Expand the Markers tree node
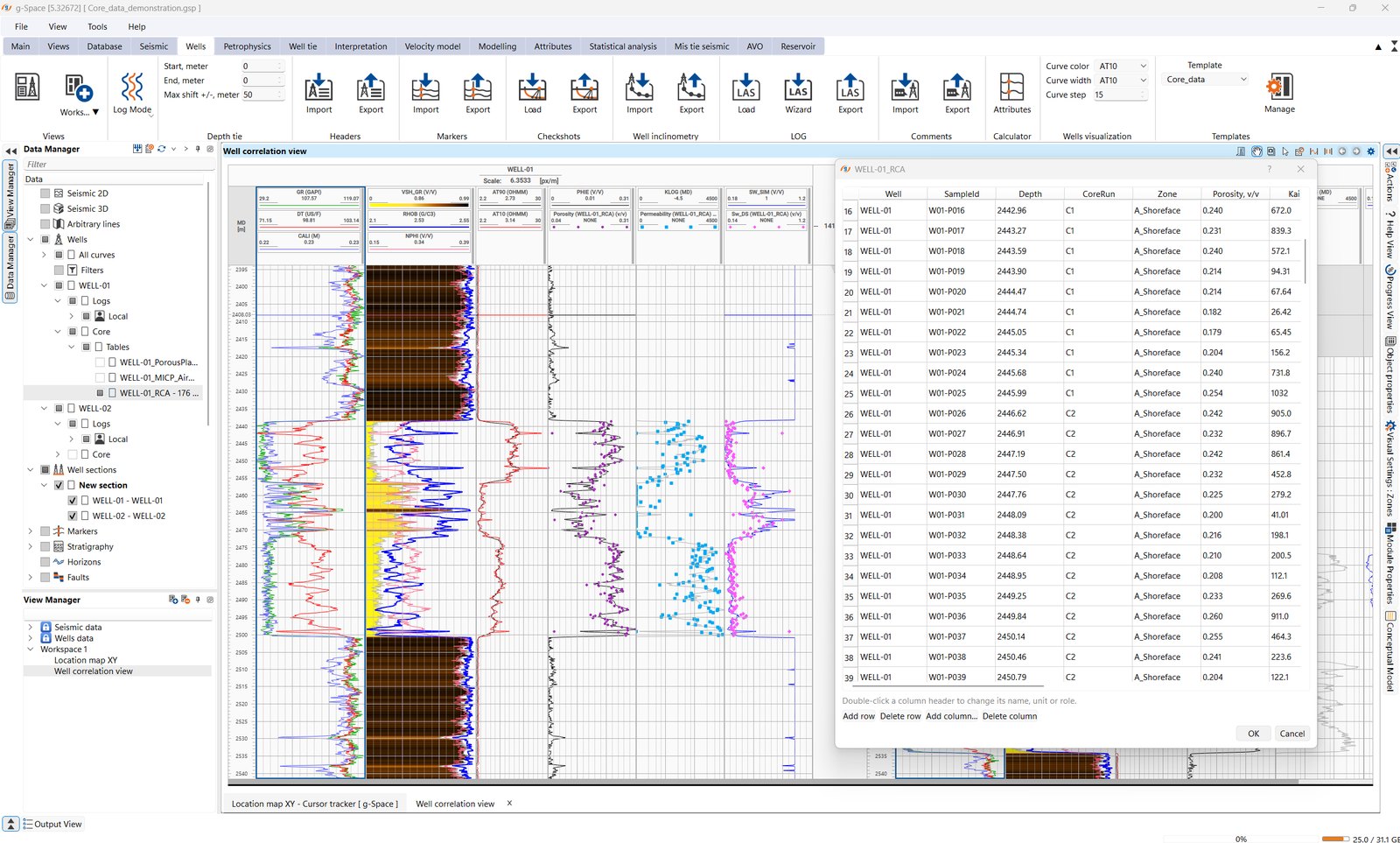This screenshot has height=843, width=1400. pos(31,531)
